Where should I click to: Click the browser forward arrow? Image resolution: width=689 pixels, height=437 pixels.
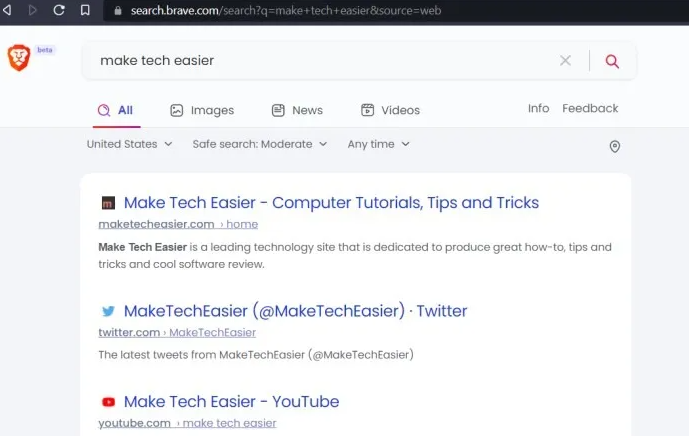coord(33,10)
